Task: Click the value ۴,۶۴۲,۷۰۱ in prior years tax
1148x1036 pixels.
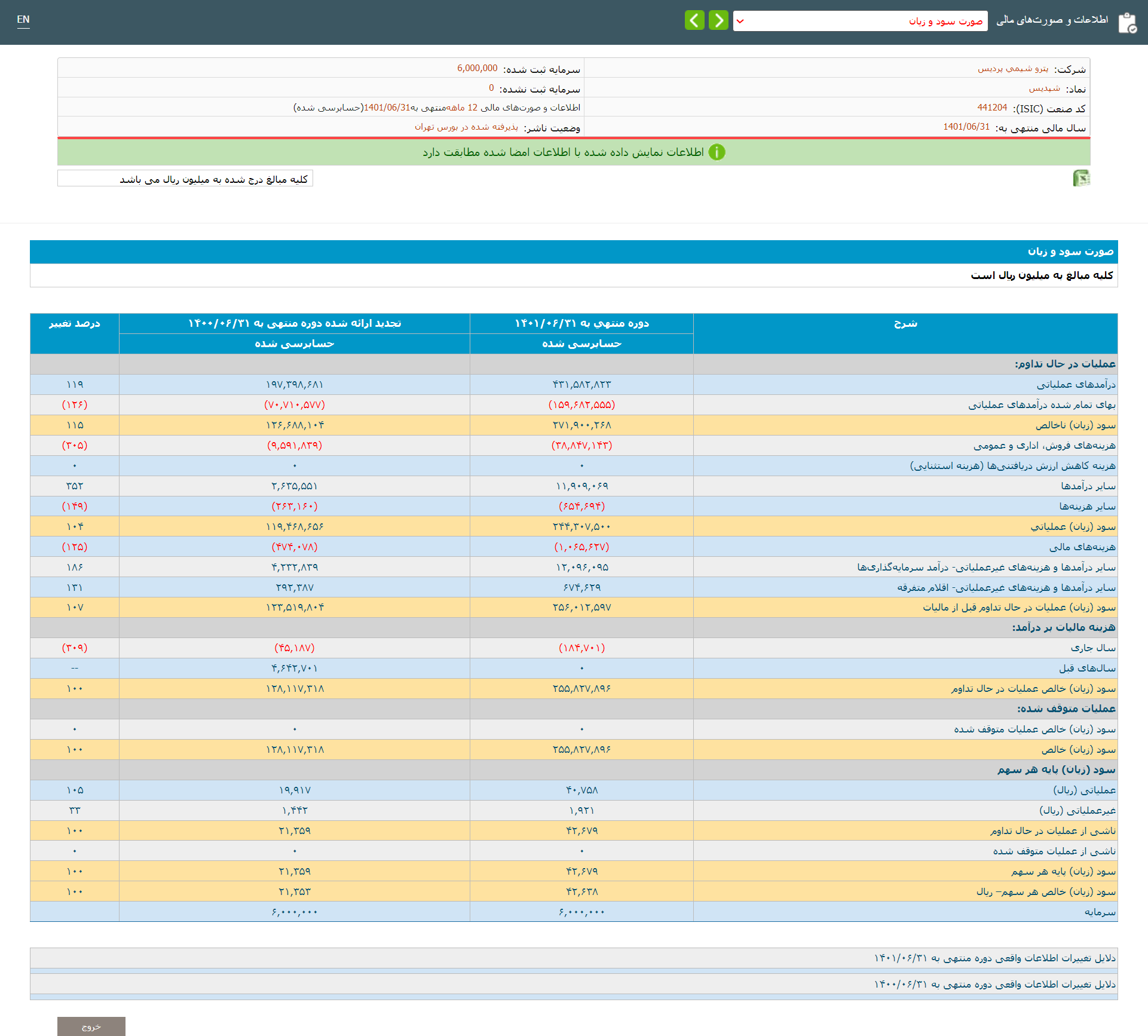Action: point(295,668)
